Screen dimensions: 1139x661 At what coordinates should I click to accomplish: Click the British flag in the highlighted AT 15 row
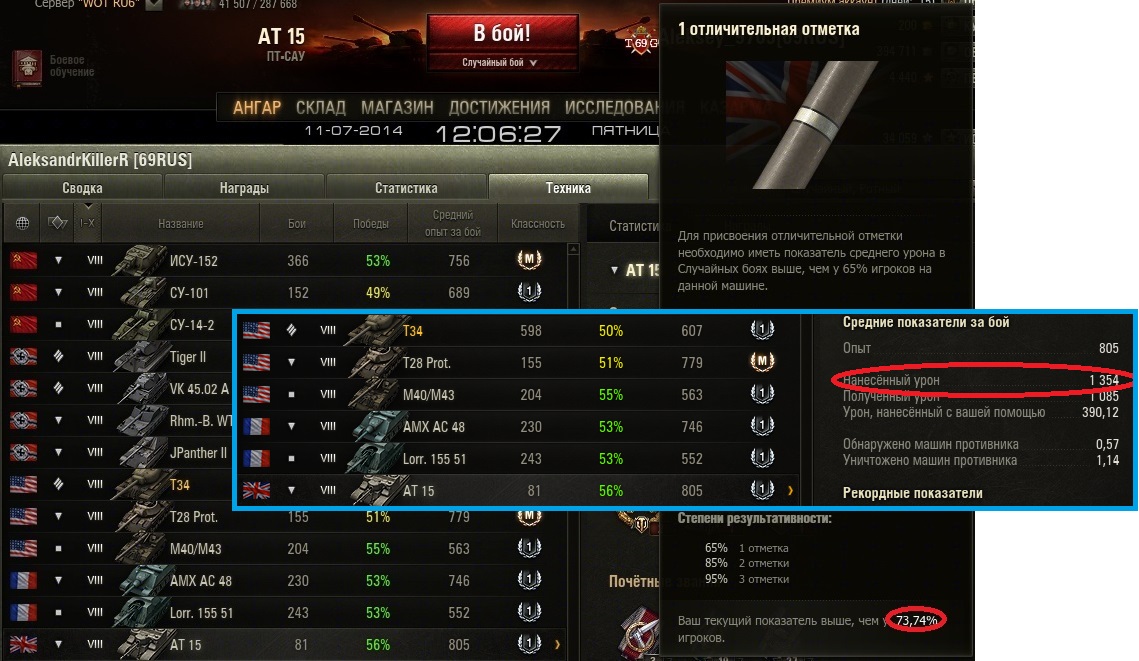click(x=256, y=490)
